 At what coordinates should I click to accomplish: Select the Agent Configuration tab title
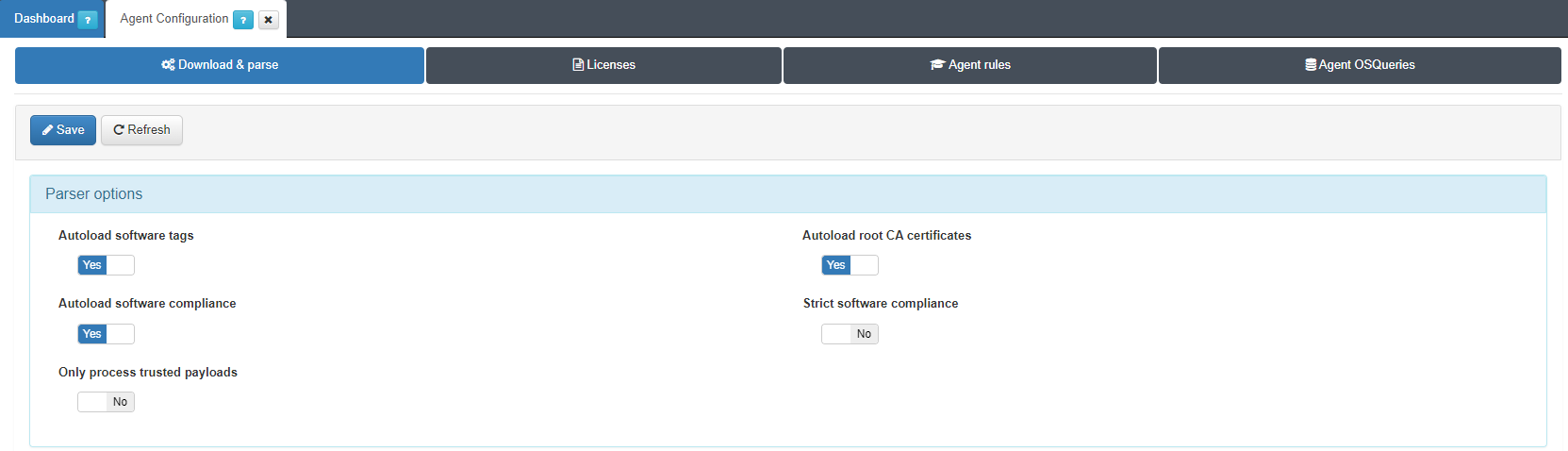(x=173, y=19)
